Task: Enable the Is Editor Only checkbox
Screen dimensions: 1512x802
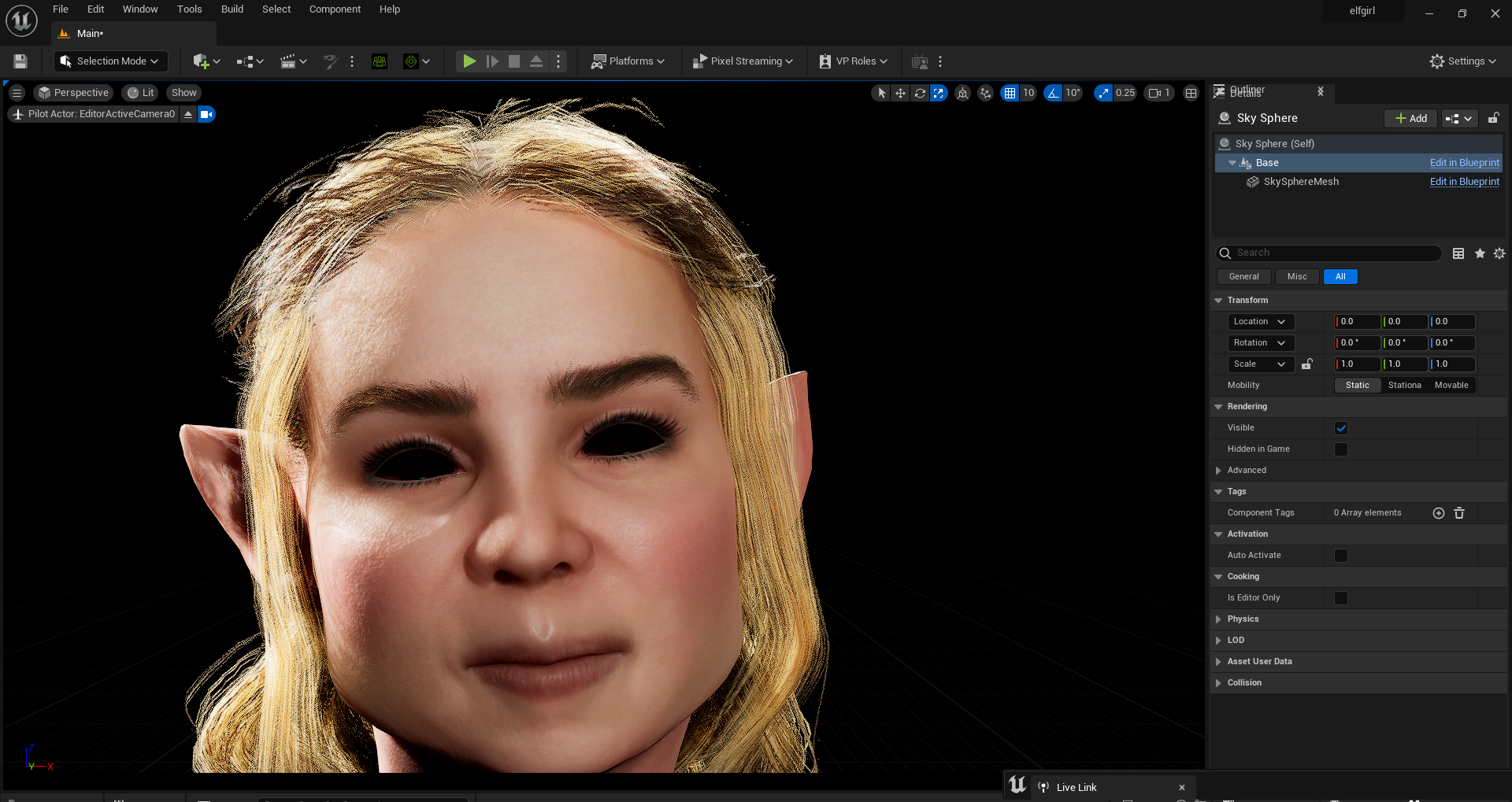Action: pyautogui.click(x=1341, y=598)
